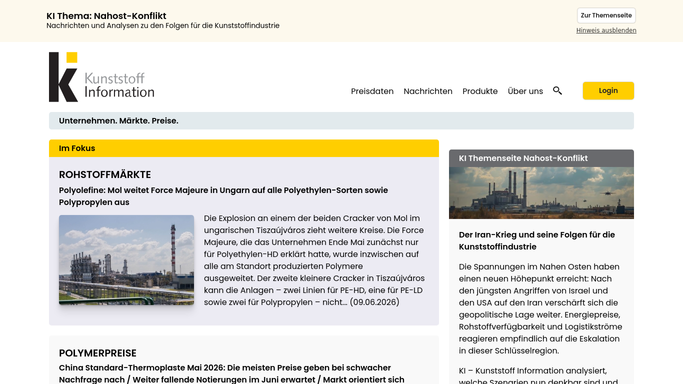Open Polyolefine Mol Force Majeure headline

[x=223, y=196]
